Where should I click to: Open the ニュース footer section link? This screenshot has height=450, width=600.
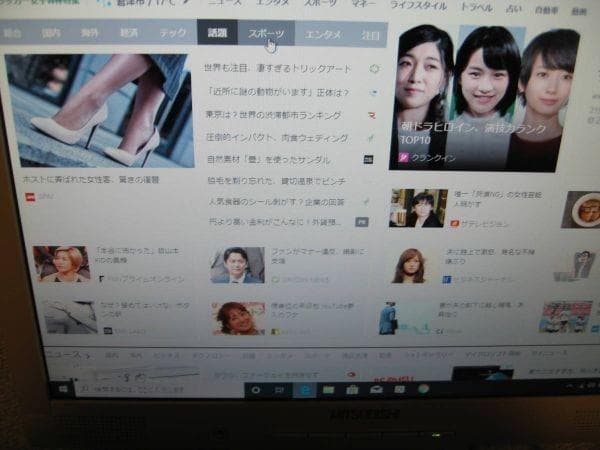click(x=64, y=354)
